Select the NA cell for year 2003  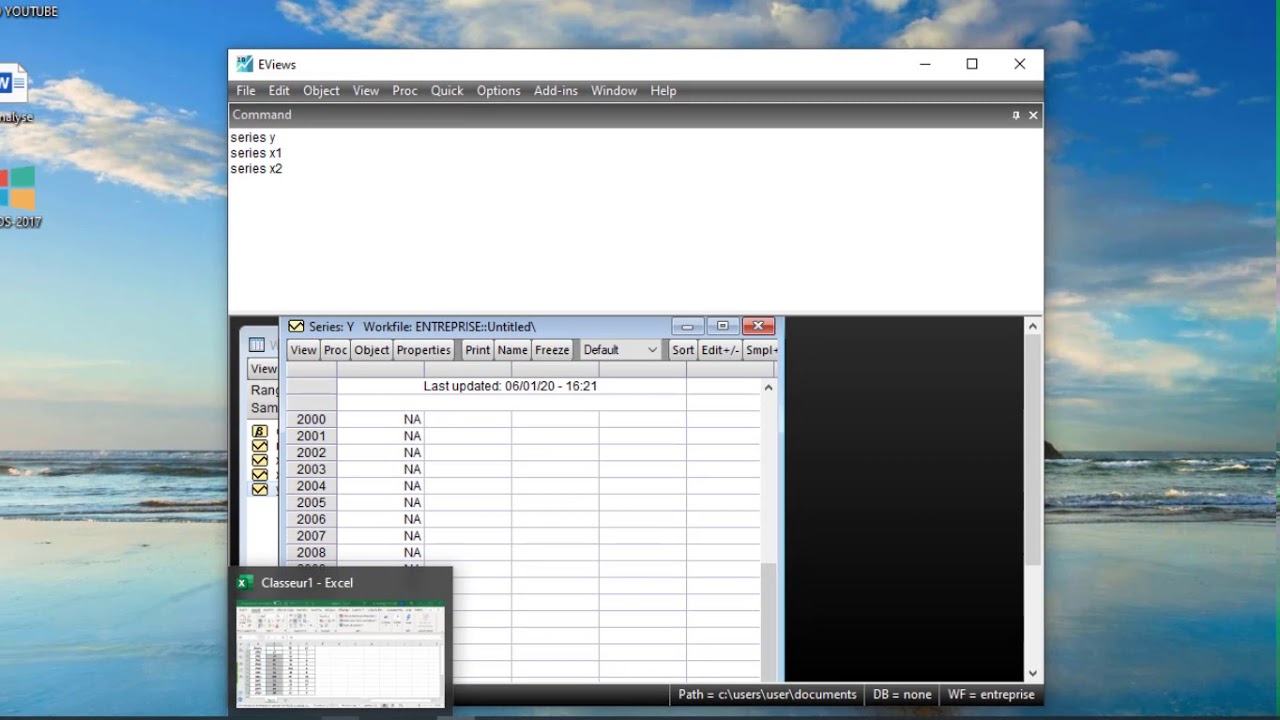(380, 470)
